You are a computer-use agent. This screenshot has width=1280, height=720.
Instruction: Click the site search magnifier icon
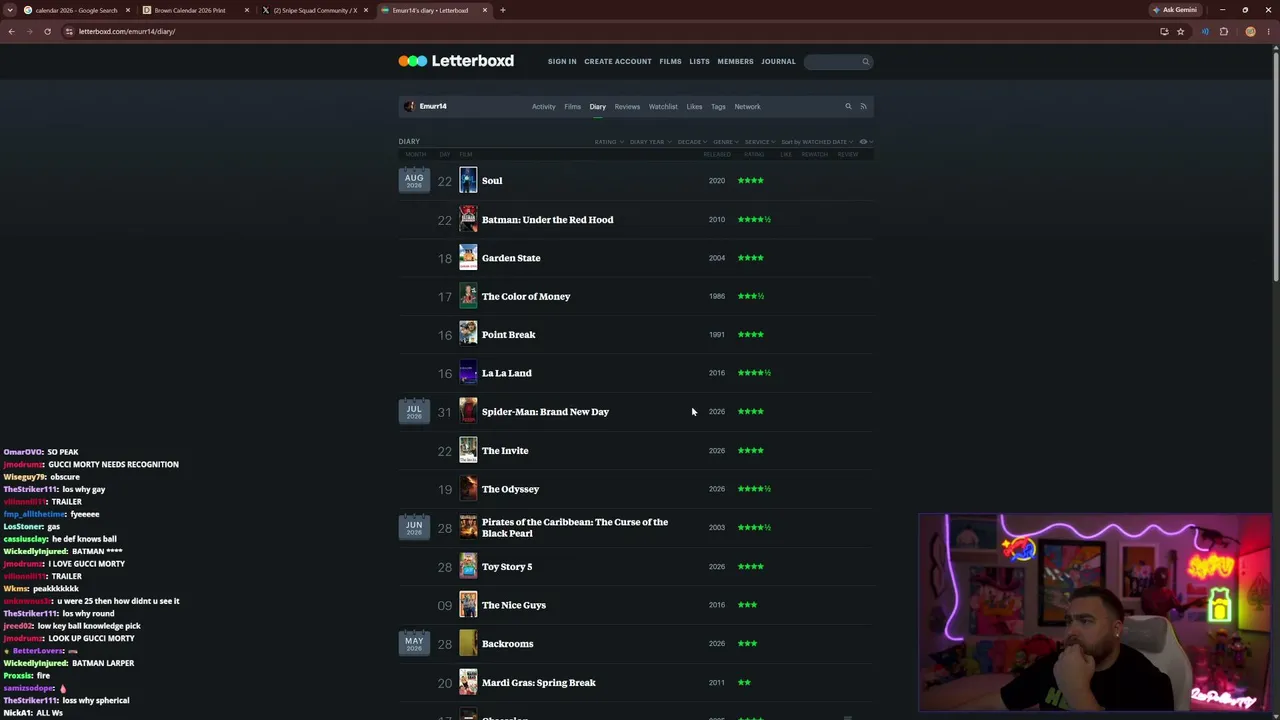[866, 62]
